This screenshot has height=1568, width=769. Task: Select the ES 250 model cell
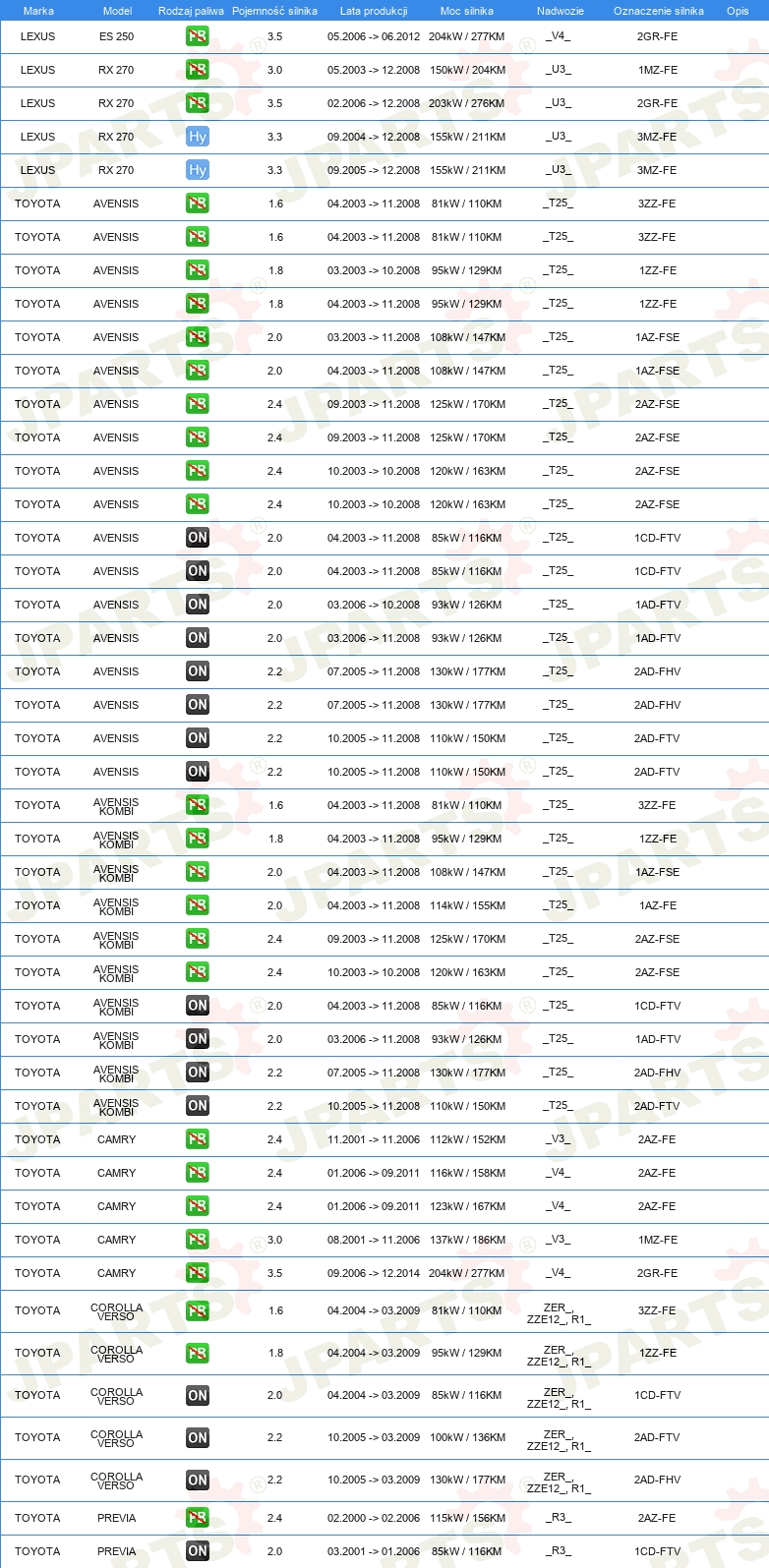click(x=116, y=36)
